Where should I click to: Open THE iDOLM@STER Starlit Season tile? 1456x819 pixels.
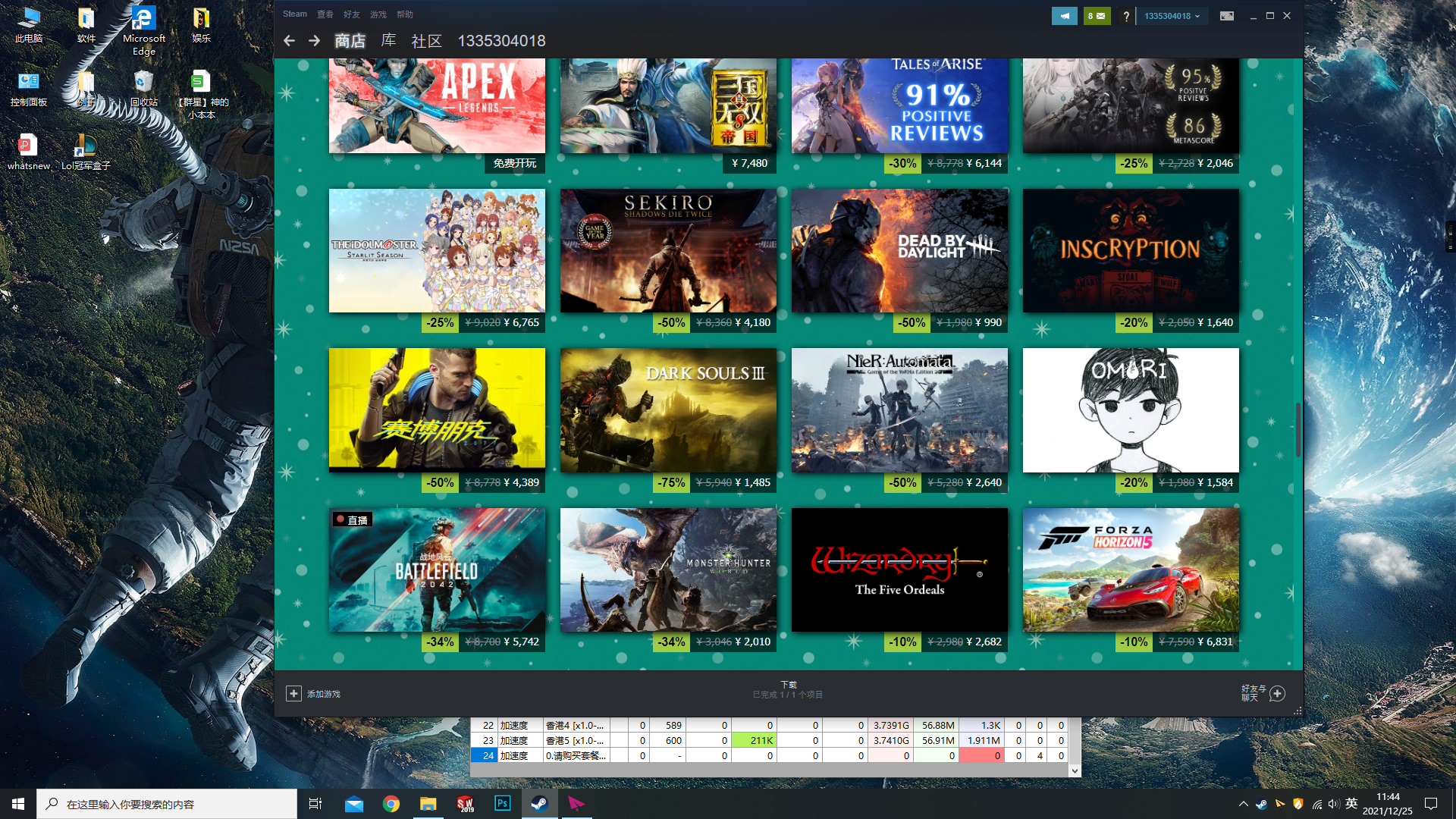point(437,250)
